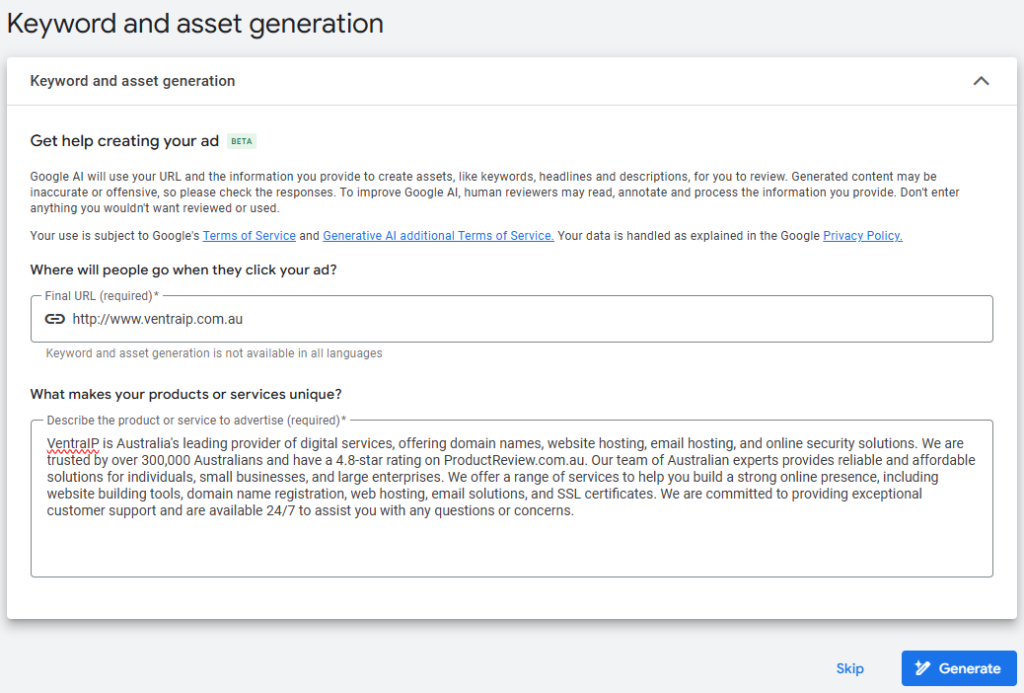Click into the Final URL input field

coord(511,319)
